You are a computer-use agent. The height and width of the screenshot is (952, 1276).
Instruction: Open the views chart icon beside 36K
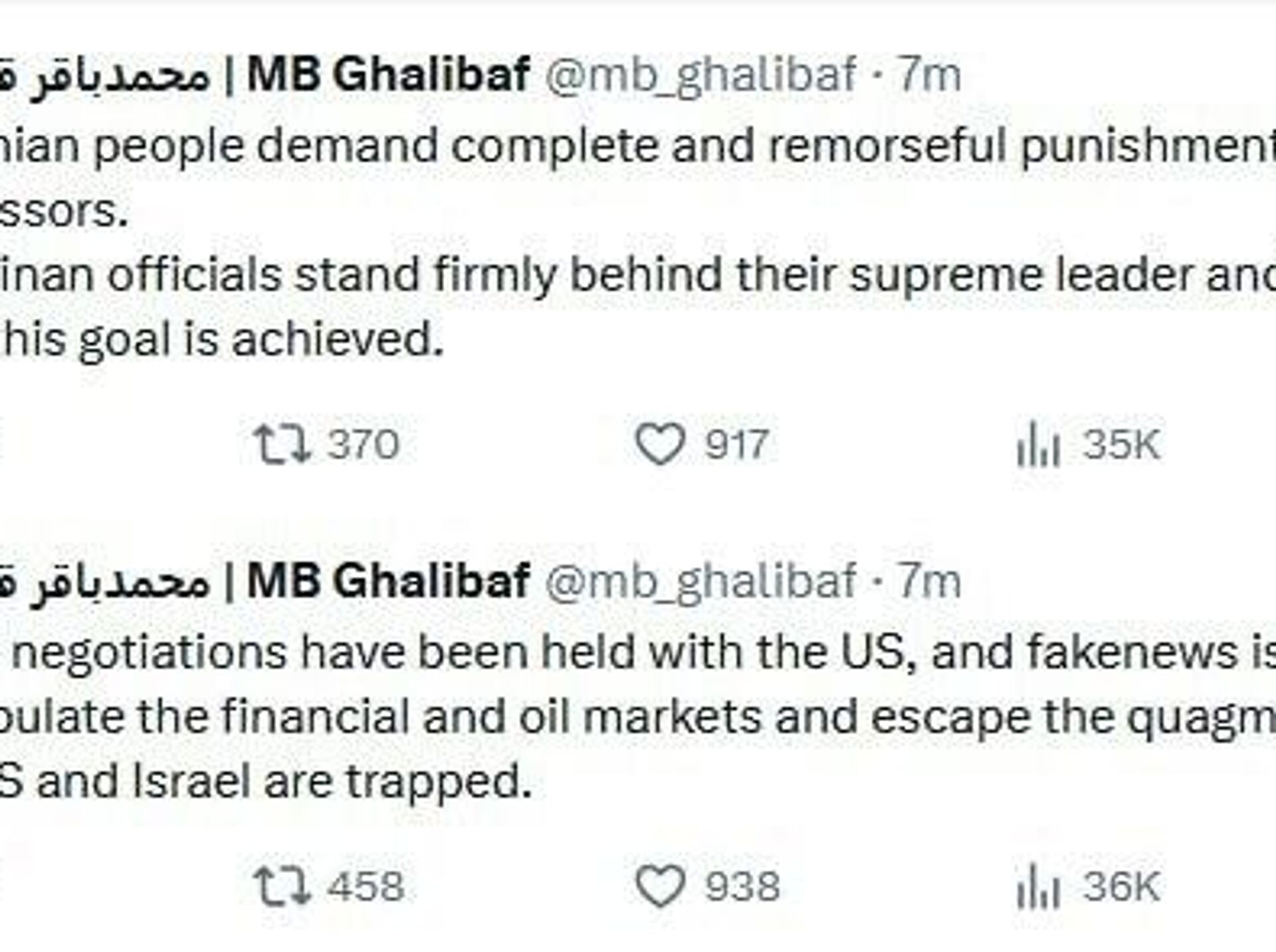point(1038,888)
